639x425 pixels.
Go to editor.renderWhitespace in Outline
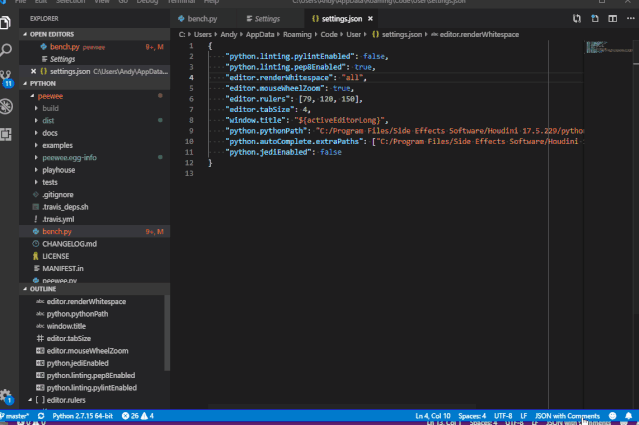point(86,302)
